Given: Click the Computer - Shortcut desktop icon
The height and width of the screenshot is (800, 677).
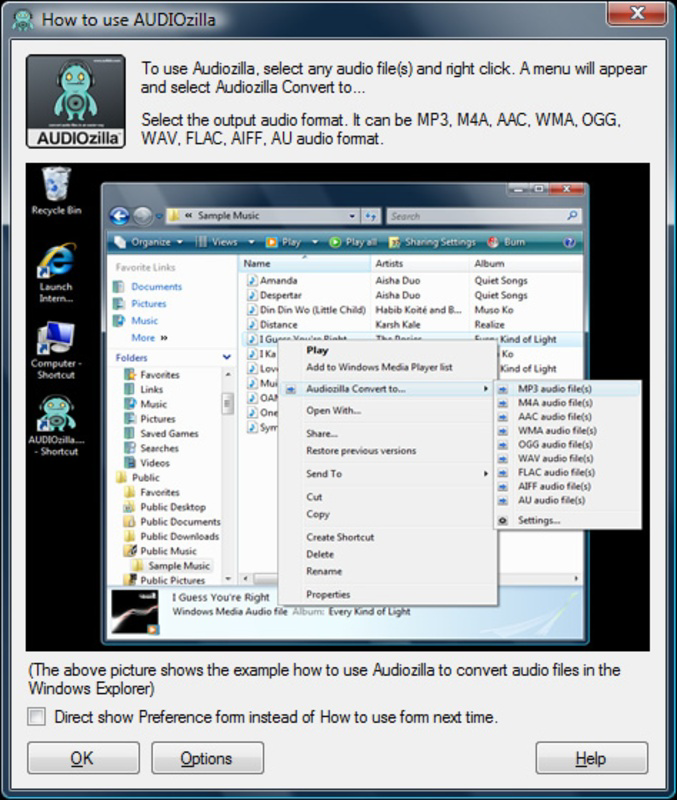Looking at the screenshot, I should [56, 351].
